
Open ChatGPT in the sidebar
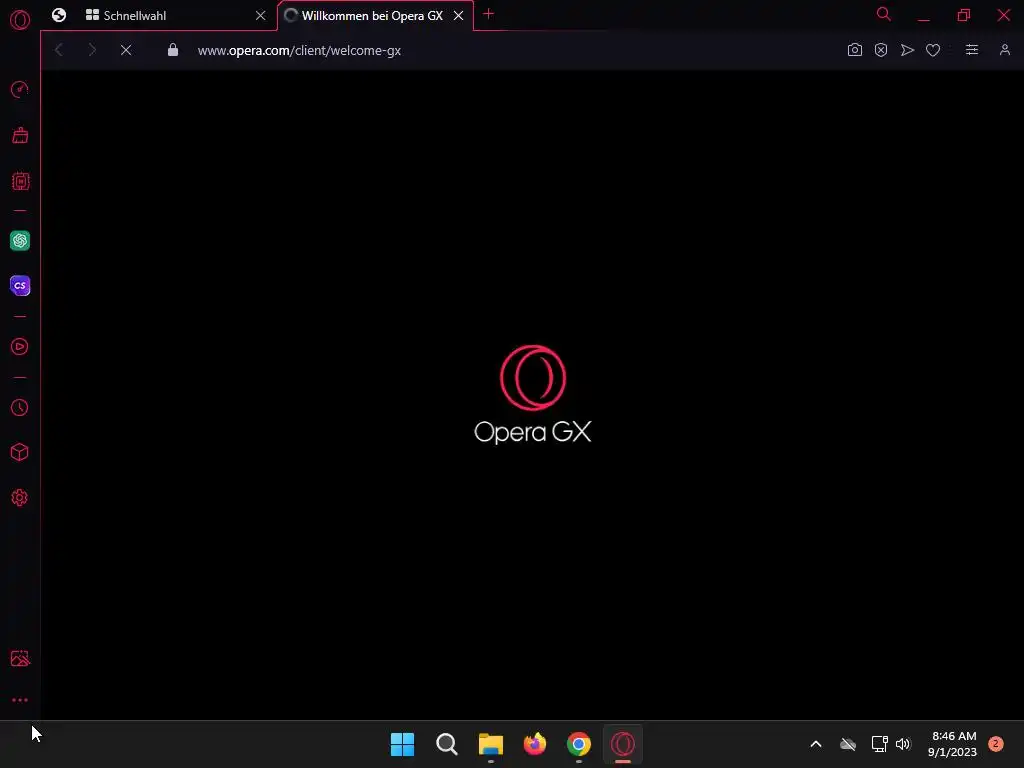pos(20,240)
